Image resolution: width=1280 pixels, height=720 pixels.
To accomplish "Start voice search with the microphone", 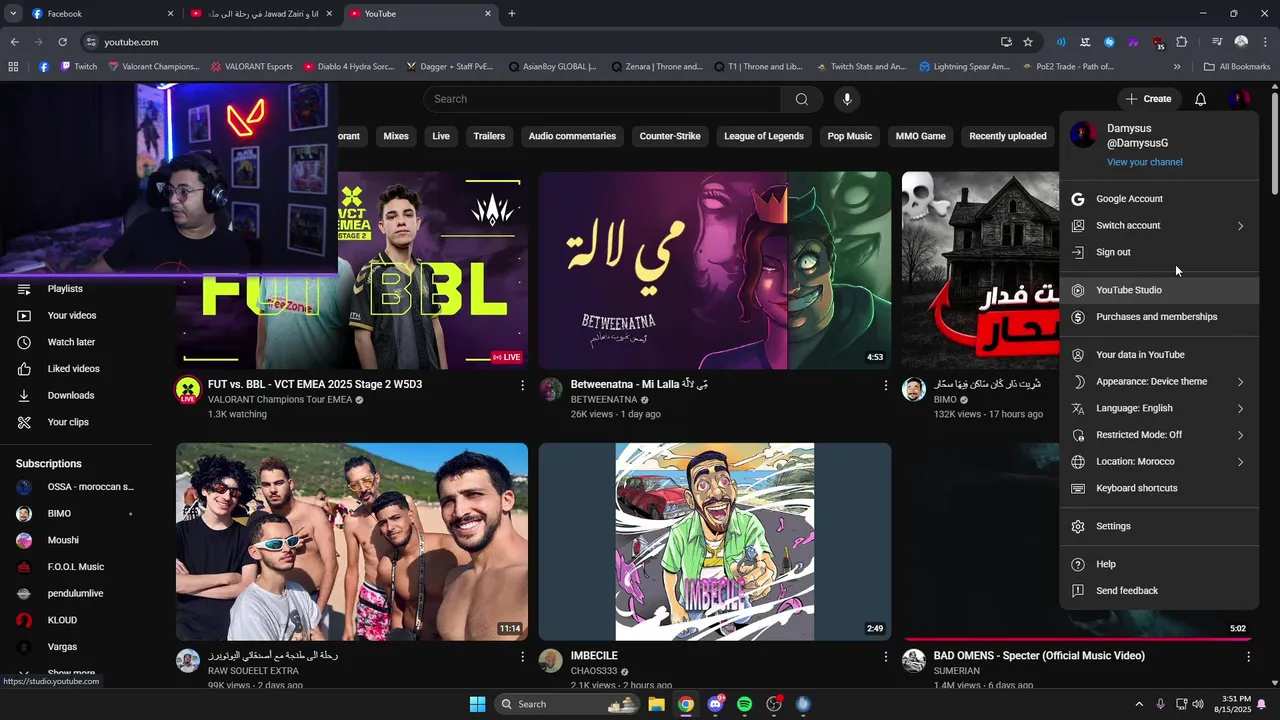I will (x=847, y=99).
